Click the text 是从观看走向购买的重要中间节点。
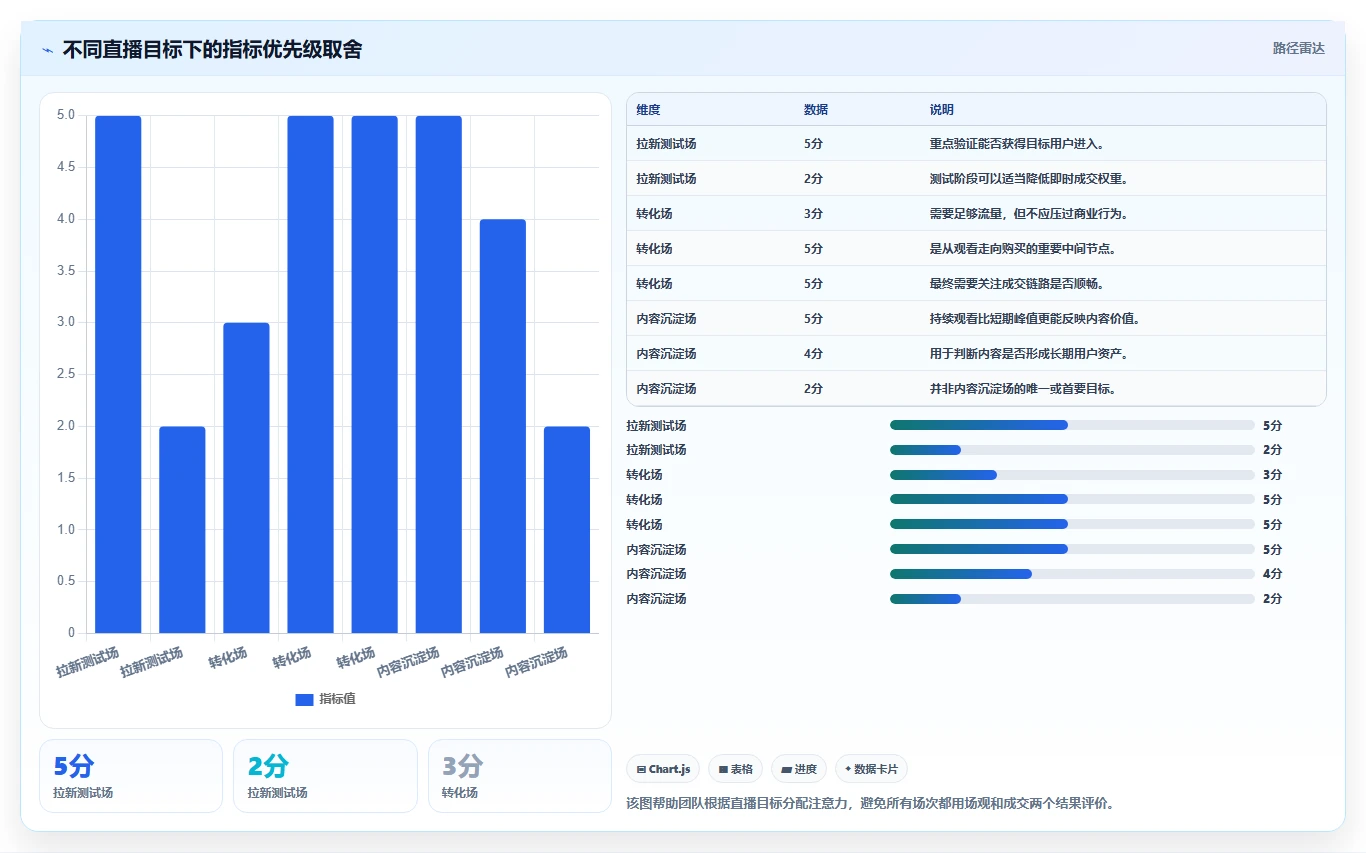The width and height of the screenshot is (1366, 853). (x=1023, y=249)
